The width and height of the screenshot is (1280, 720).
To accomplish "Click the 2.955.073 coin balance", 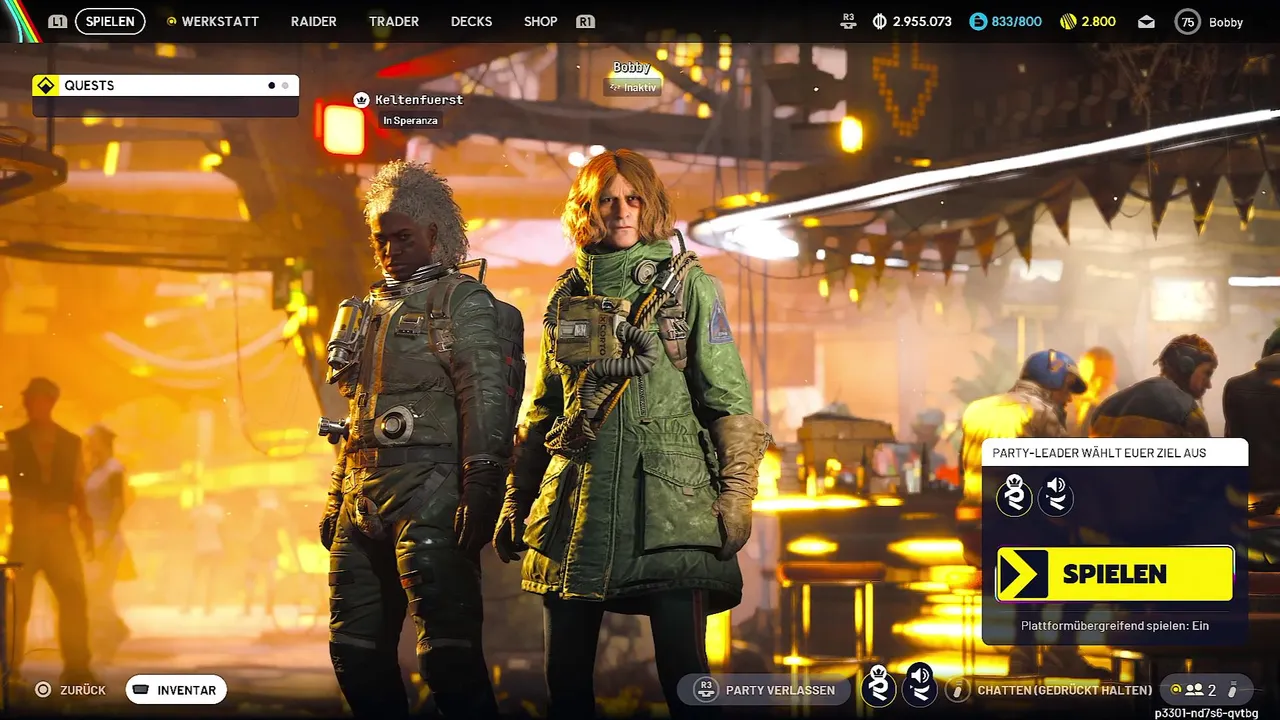I will coord(922,21).
